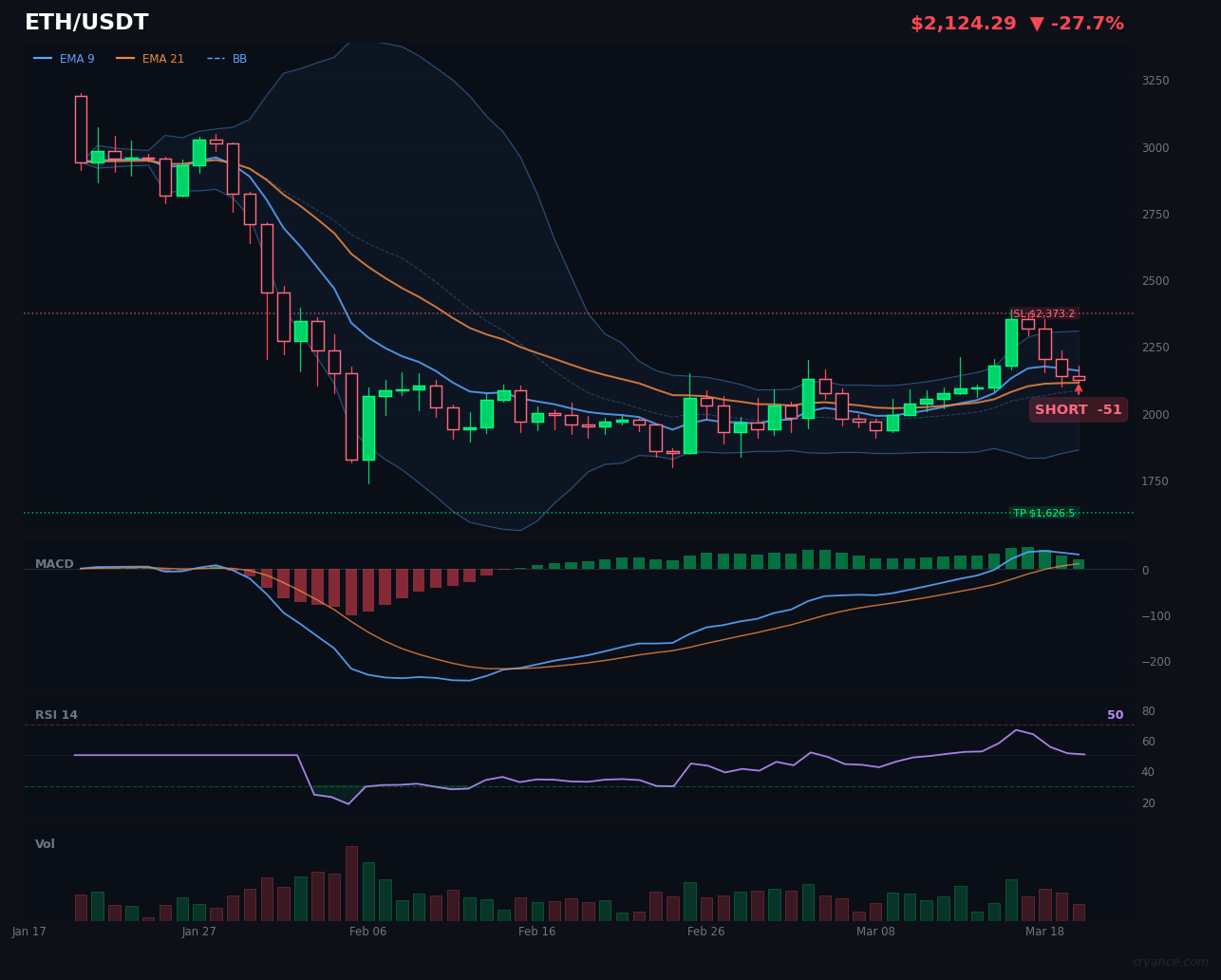This screenshot has width=1221, height=980.
Task: Click the orange EMA 21 line swatch
Action: (126, 58)
